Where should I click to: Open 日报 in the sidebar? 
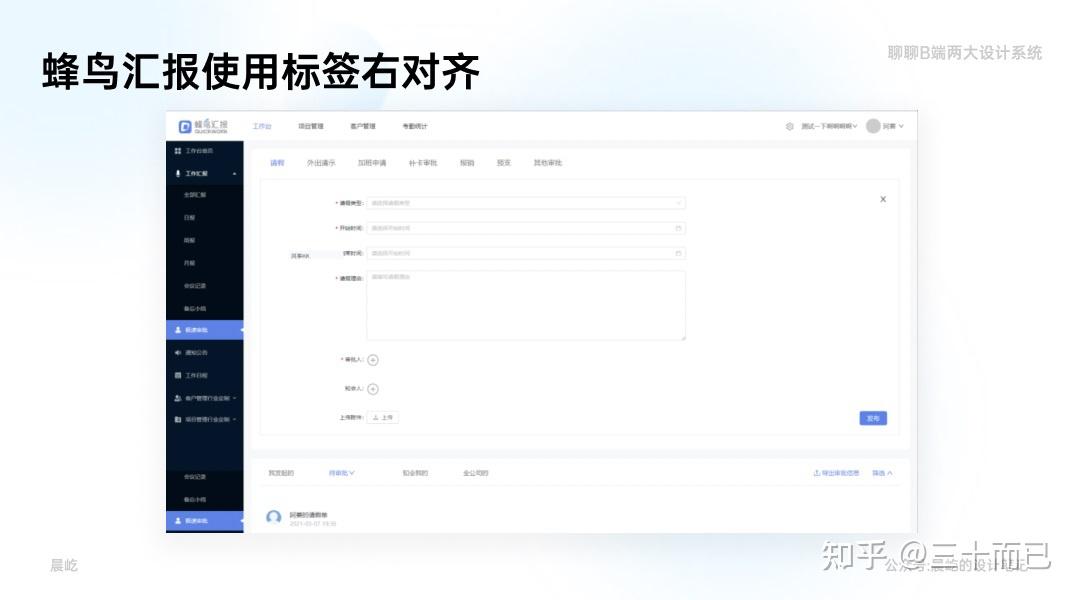[189, 218]
